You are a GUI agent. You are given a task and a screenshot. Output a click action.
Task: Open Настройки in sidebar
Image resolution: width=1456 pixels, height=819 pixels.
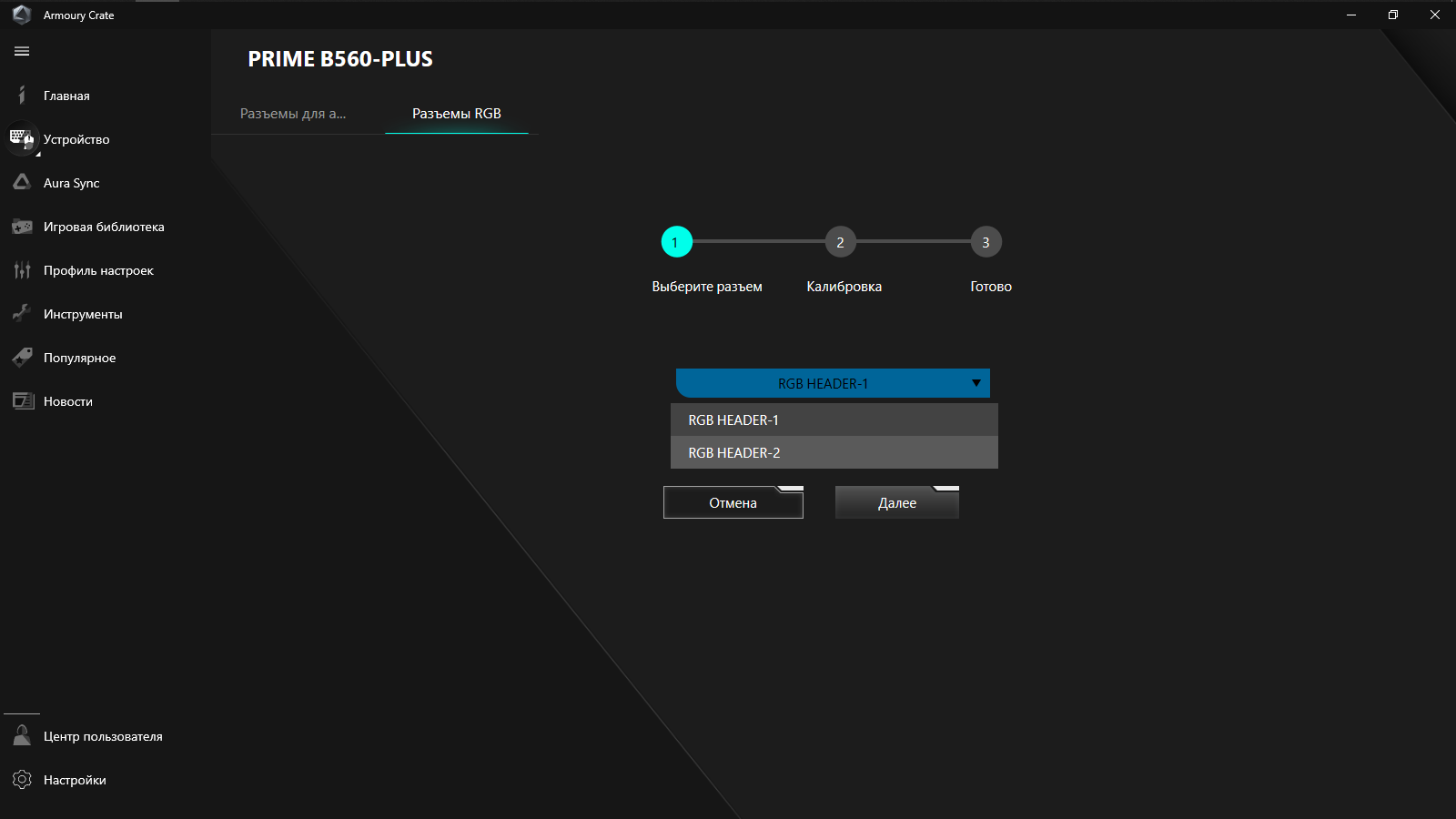[x=75, y=780]
